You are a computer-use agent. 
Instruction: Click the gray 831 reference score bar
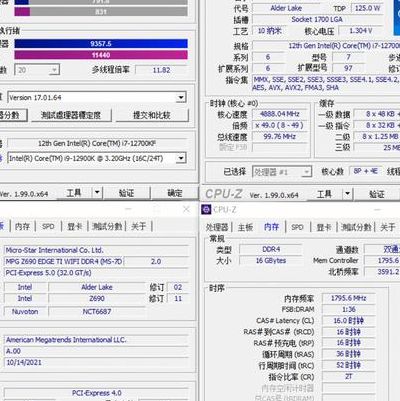[101, 12]
